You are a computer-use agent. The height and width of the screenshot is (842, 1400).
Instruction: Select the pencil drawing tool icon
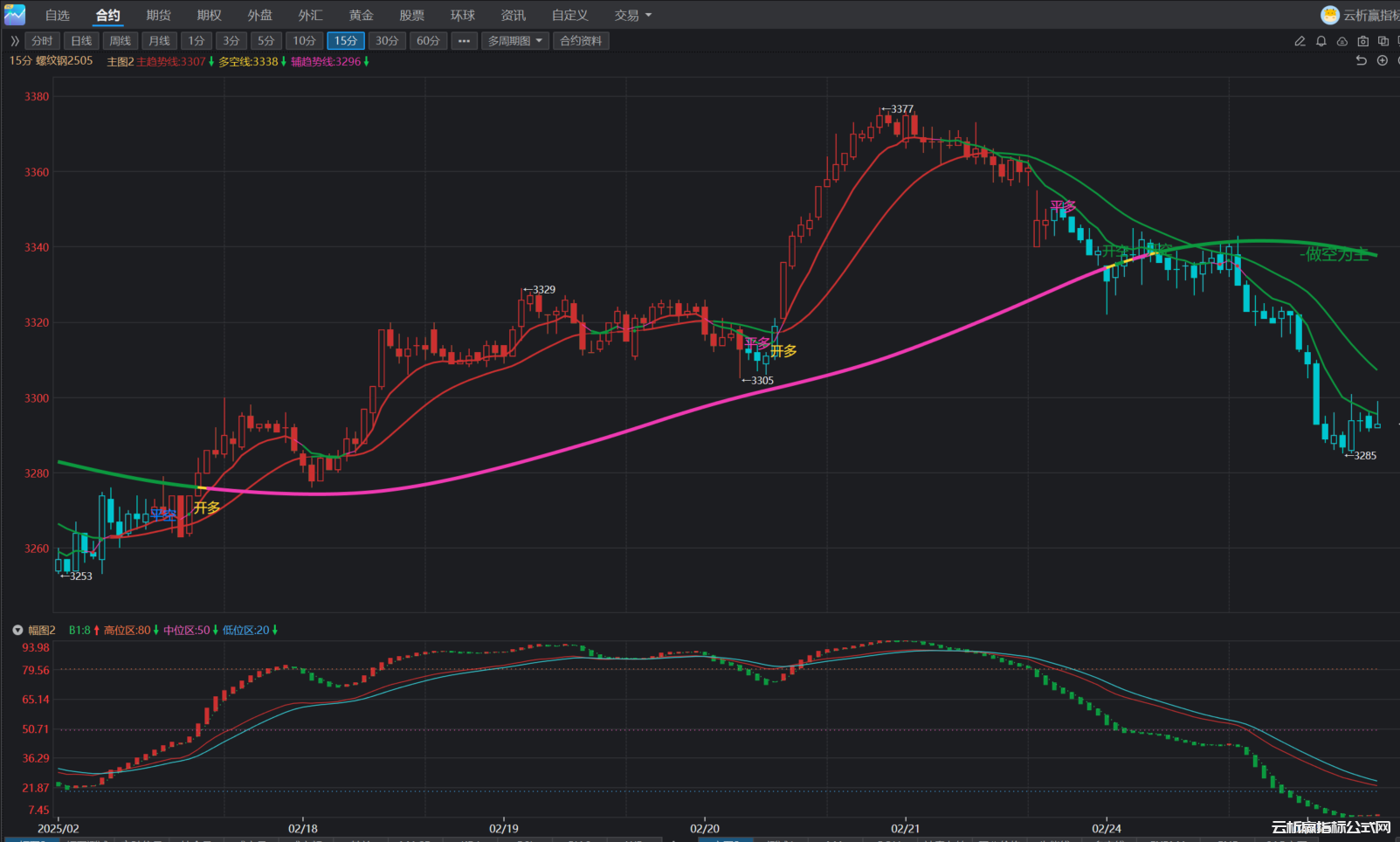1300,41
